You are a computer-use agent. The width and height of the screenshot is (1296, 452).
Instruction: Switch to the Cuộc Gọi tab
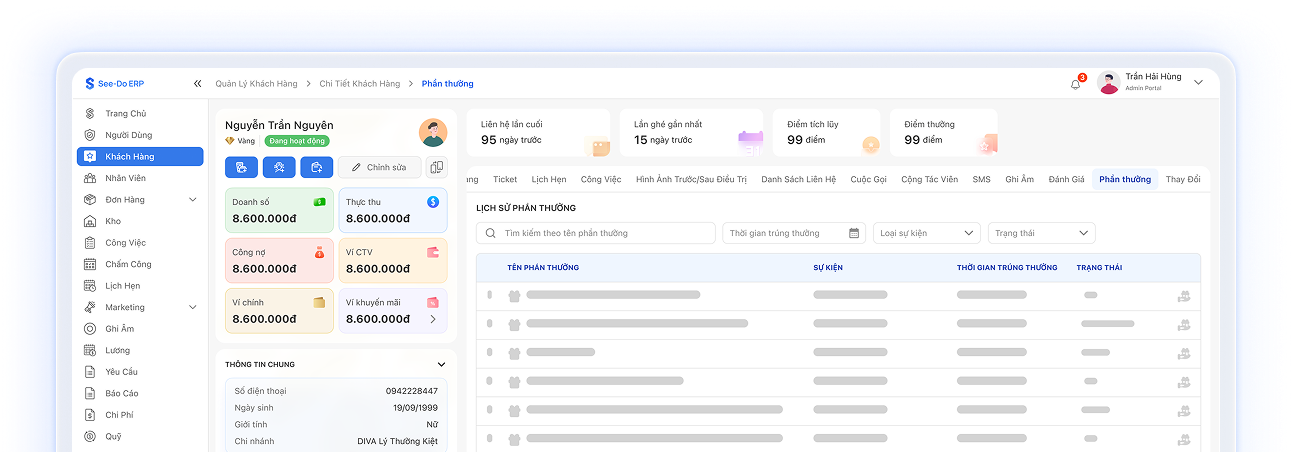pyautogui.click(x=869, y=179)
